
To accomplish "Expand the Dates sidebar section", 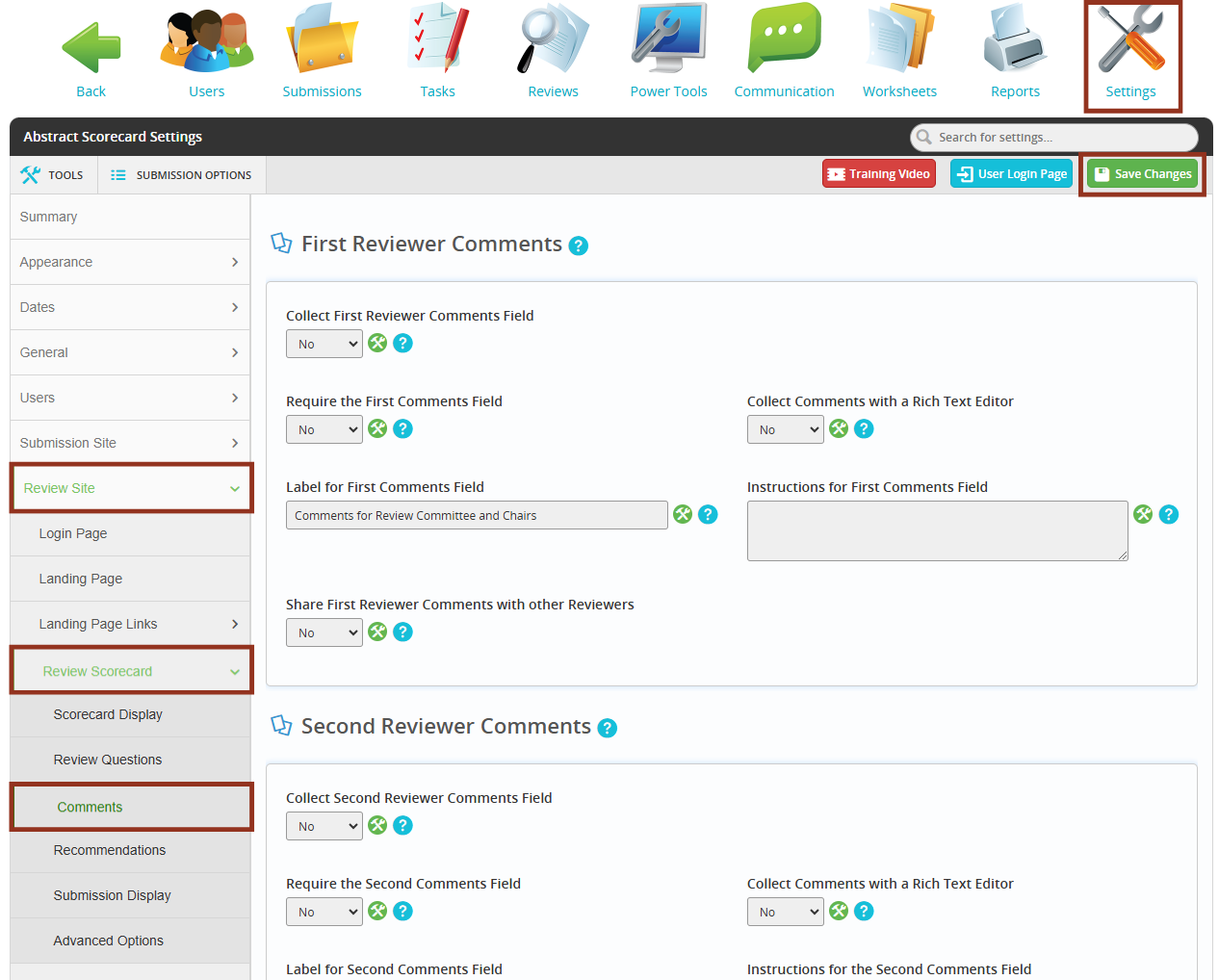I will (130, 307).
